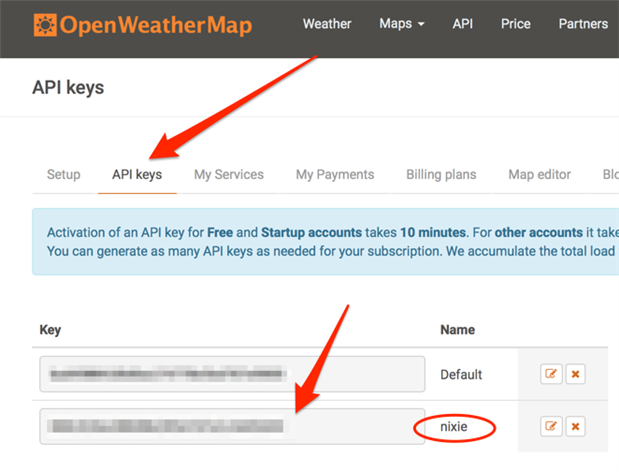Viewport: 619px width, 472px height.
Task: Click the OpenWeatherMap sun logo icon
Action: pyautogui.click(x=45, y=25)
